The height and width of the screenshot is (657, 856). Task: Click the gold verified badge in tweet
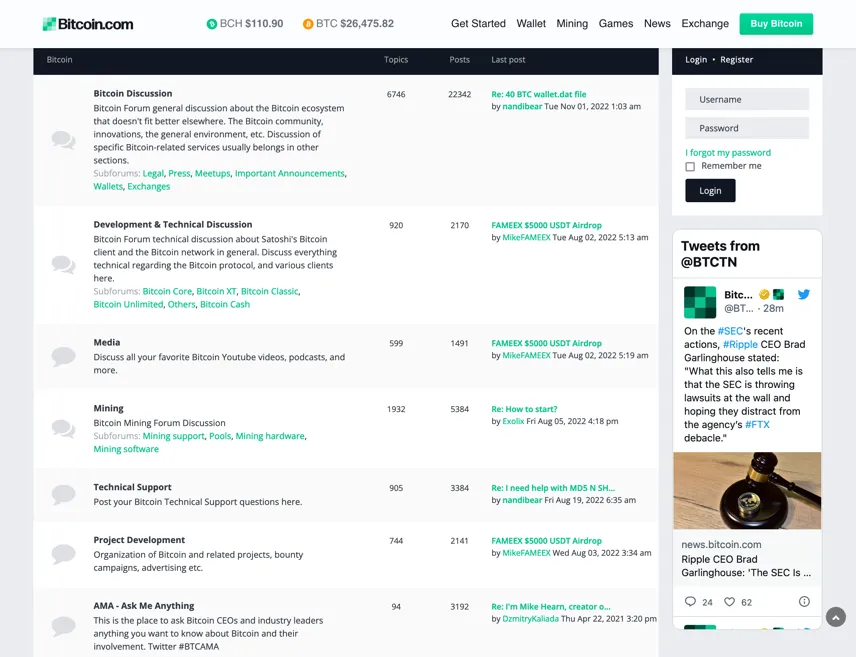764,294
